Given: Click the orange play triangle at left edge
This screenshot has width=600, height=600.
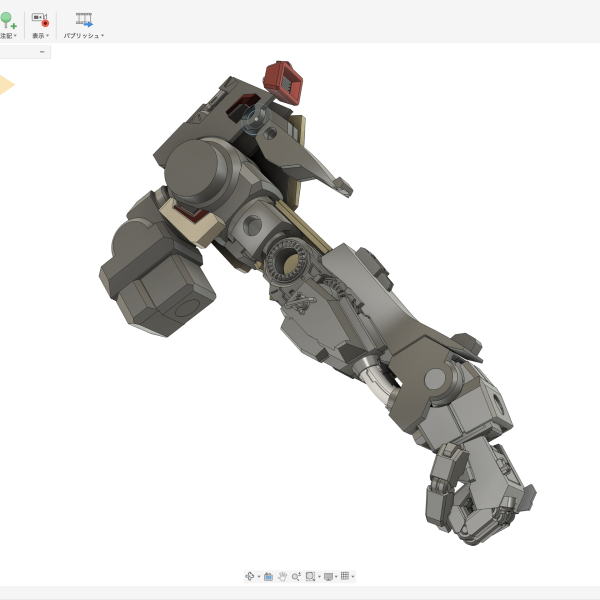Looking at the screenshot, I should (x=7, y=85).
